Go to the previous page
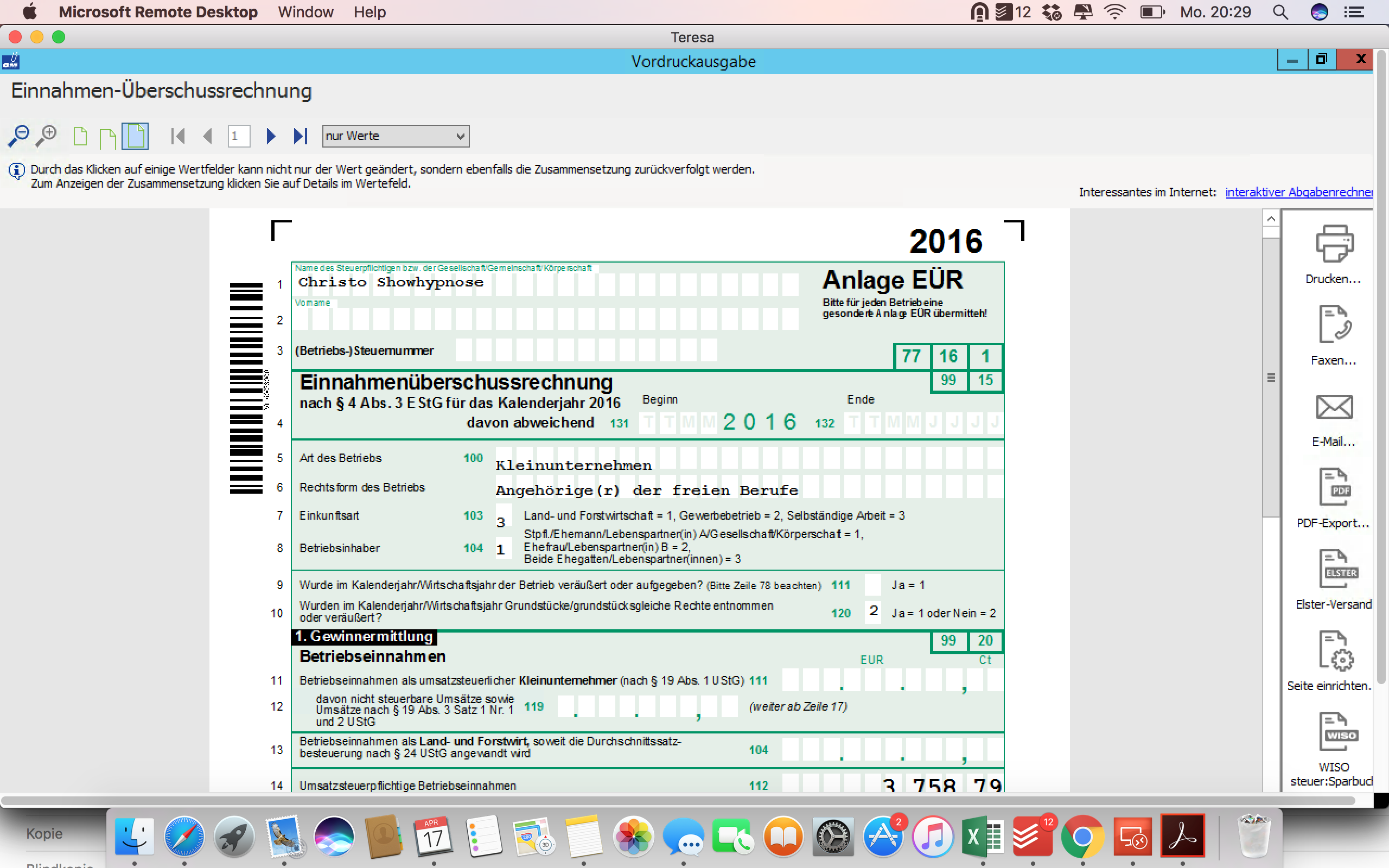 point(208,136)
